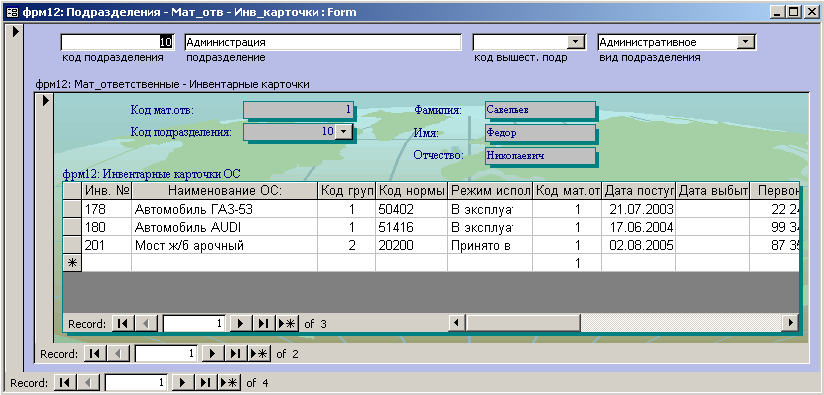Select subform Мат_ответственные record selector arrow
Screen dimensions: 824x395
coord(45,100)
